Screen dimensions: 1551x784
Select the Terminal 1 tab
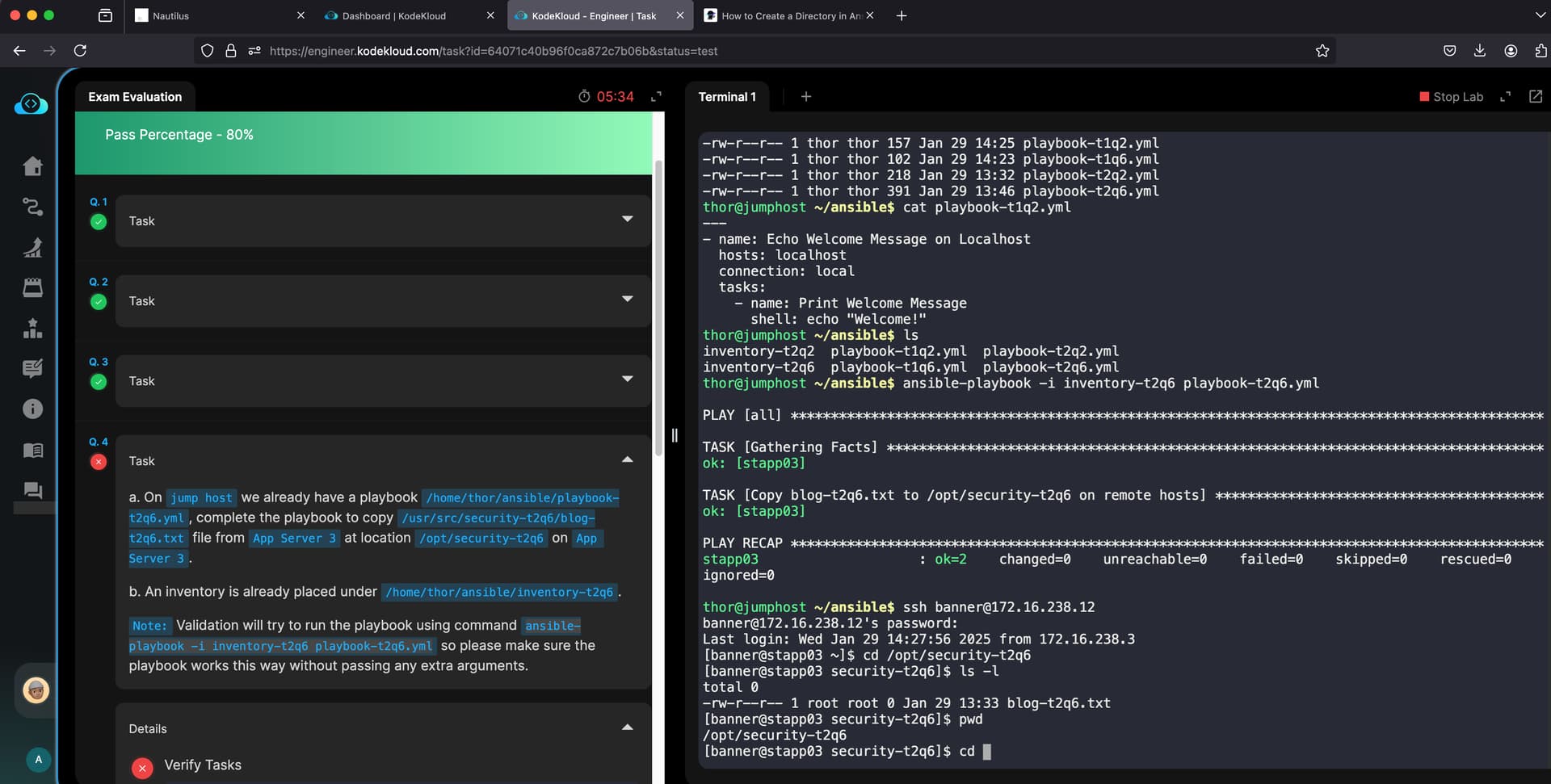[x=726, y=97]
